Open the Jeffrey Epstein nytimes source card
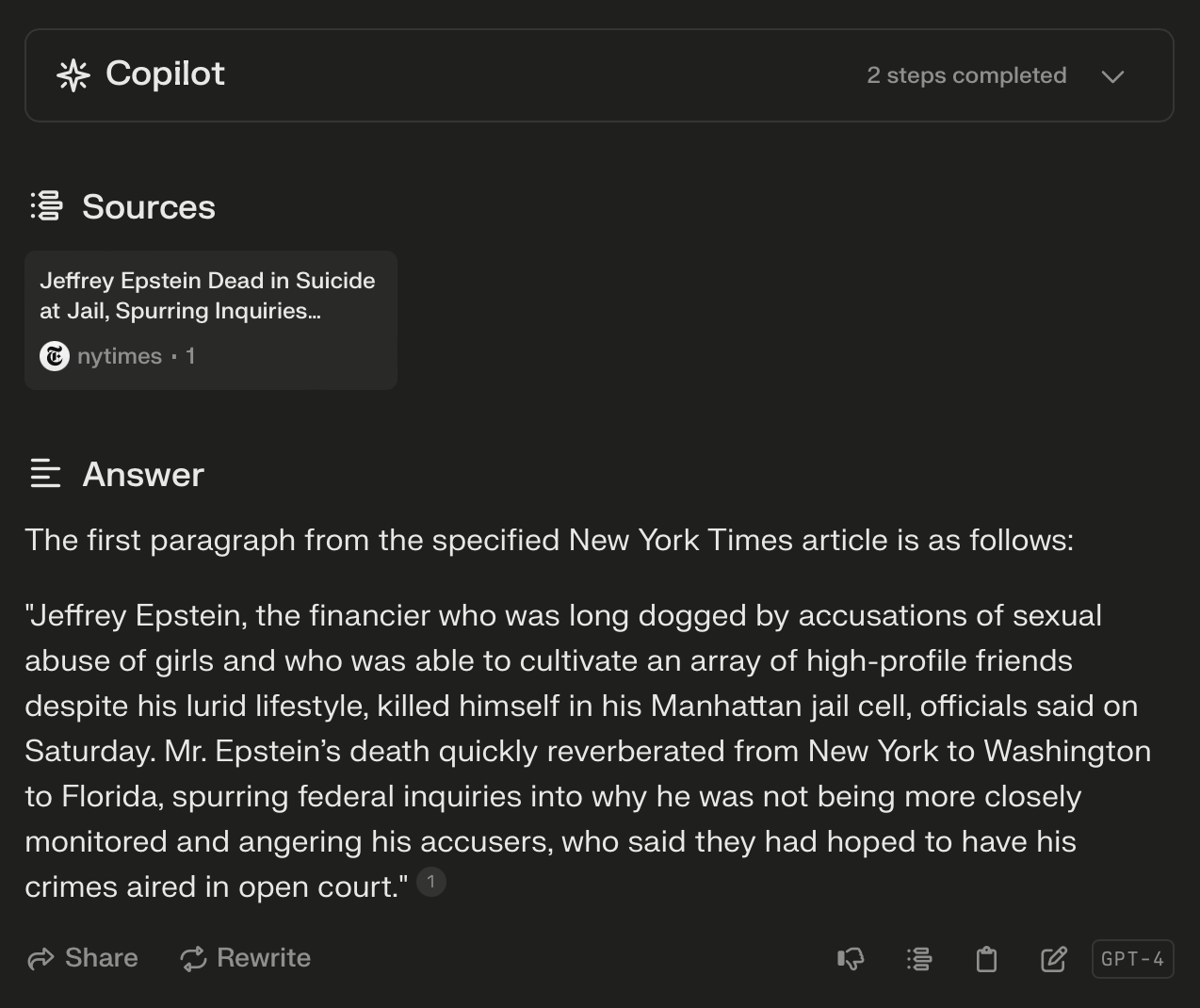 tap(210, 319)
